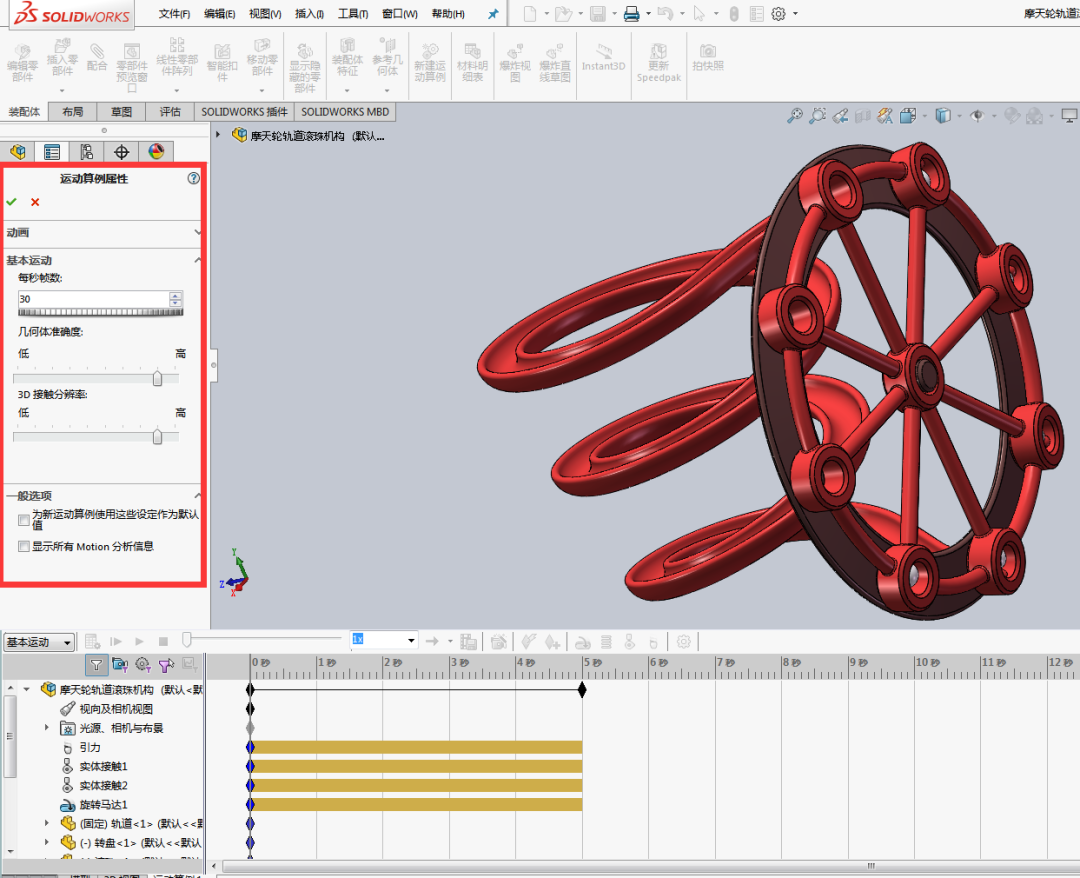Confirm settings with the green checkmark
This screenshot has width=1080, height=878.
[11, 201]
